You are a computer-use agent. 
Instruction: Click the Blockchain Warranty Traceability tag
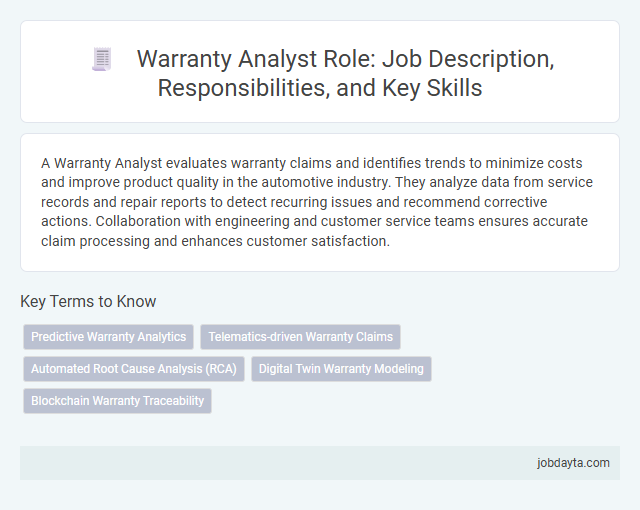[x=118, y=401]
